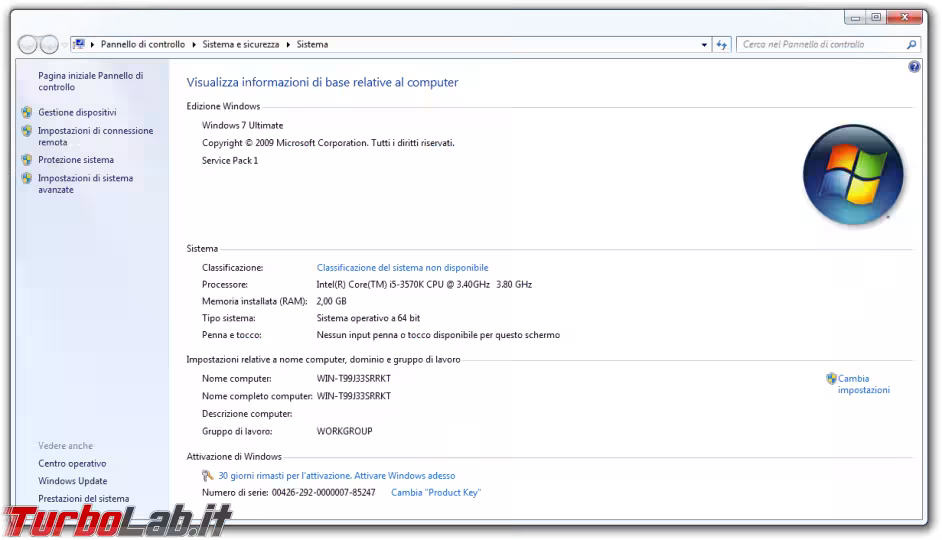Click the Back navigation arrow button
The width and height of the screenshot is (942, 540).
click(x=28, y=45)
